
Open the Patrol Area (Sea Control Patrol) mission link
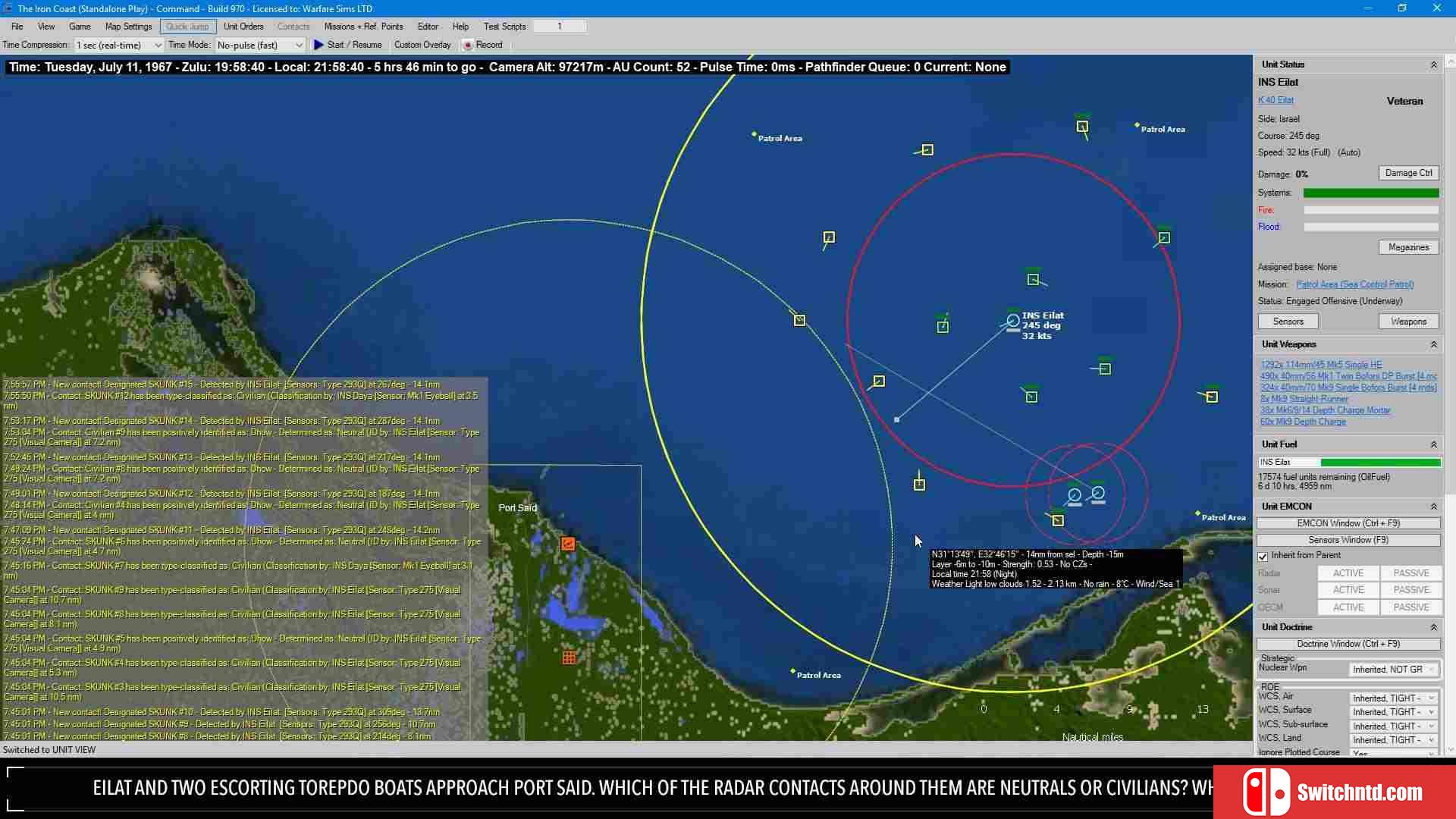coord(1354,284)
